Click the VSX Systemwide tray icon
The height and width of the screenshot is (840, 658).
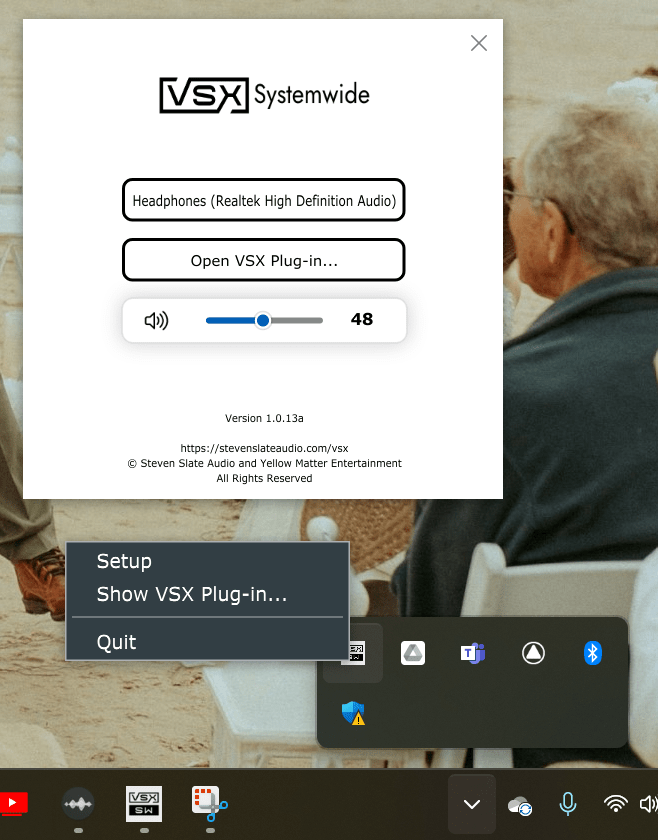coord(356,653)
